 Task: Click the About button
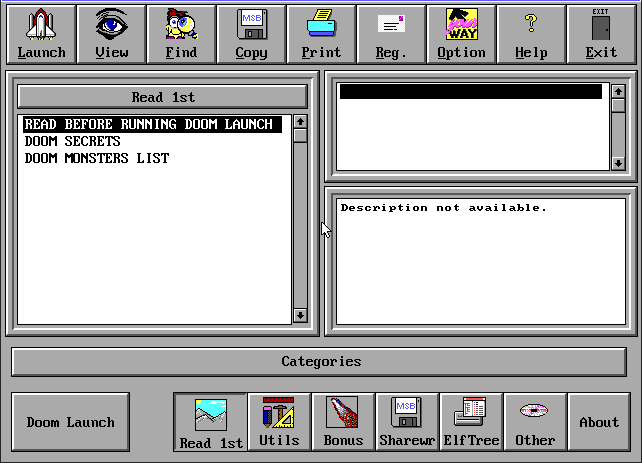tap(599, 422)
